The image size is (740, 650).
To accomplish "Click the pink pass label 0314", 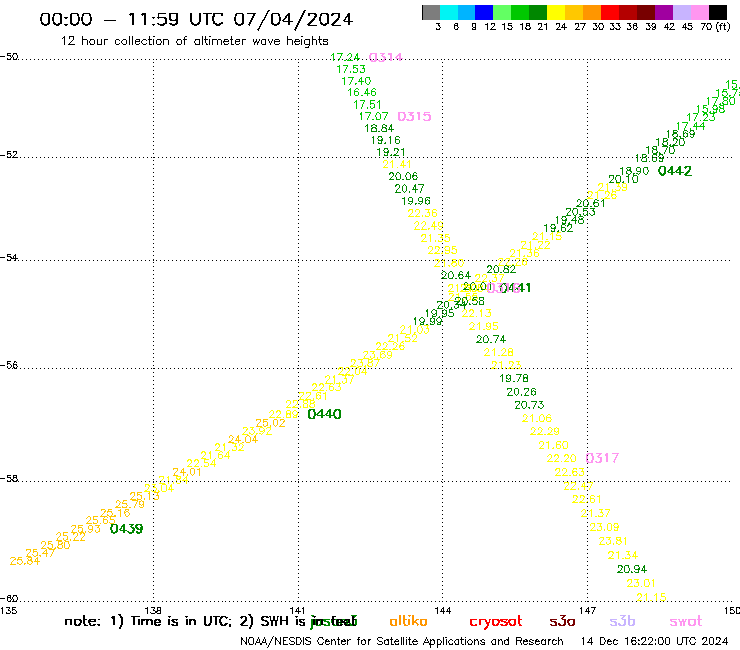I will pos(386,58).
